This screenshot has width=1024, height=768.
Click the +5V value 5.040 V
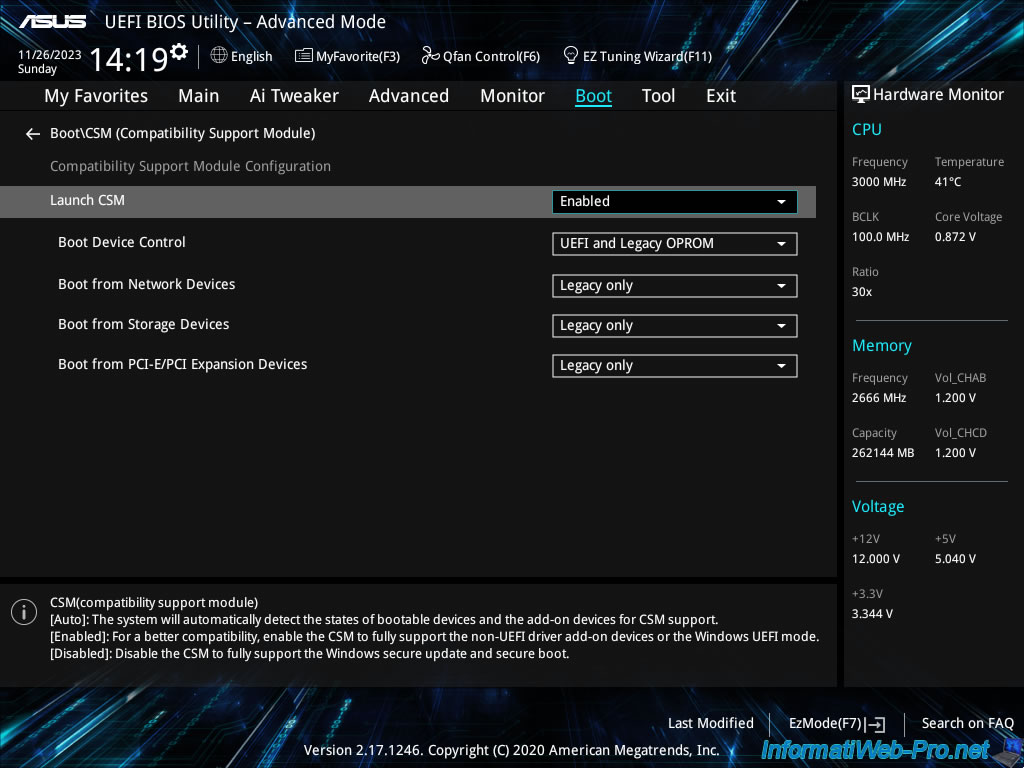click(x=955, y=559)
